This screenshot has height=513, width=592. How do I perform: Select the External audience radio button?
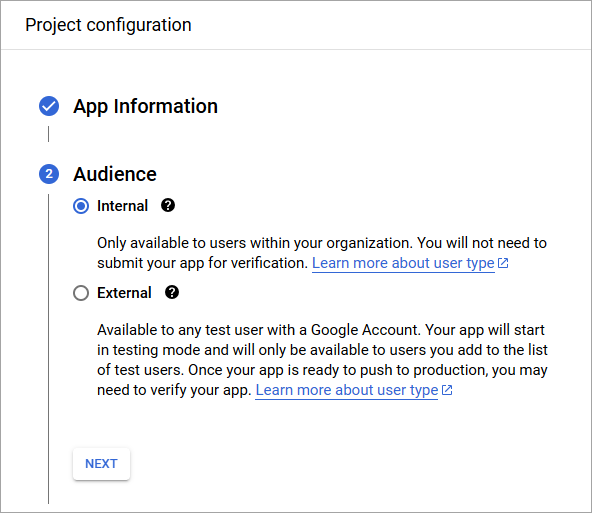coord(81,293)
